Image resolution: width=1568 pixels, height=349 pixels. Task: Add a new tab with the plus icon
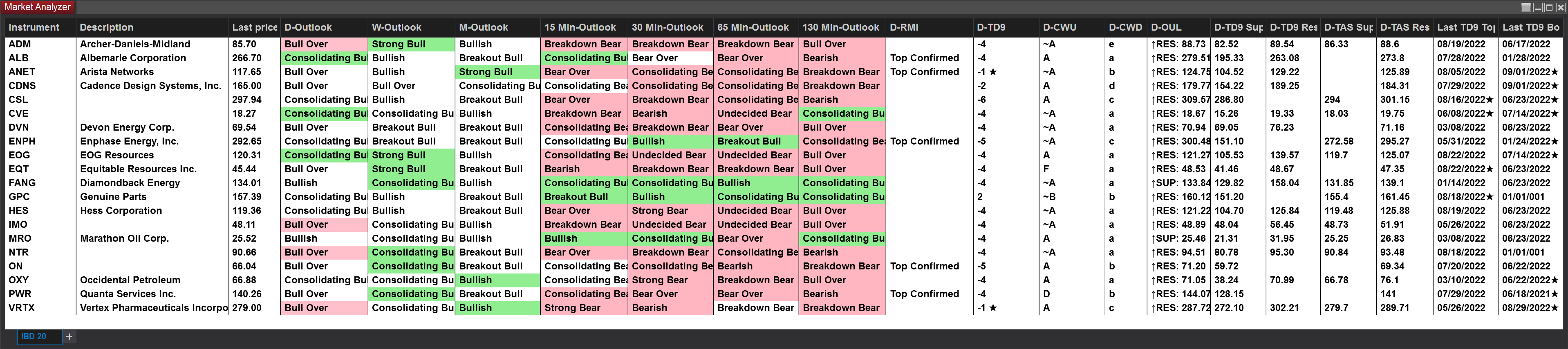click(x=69, y=336)
